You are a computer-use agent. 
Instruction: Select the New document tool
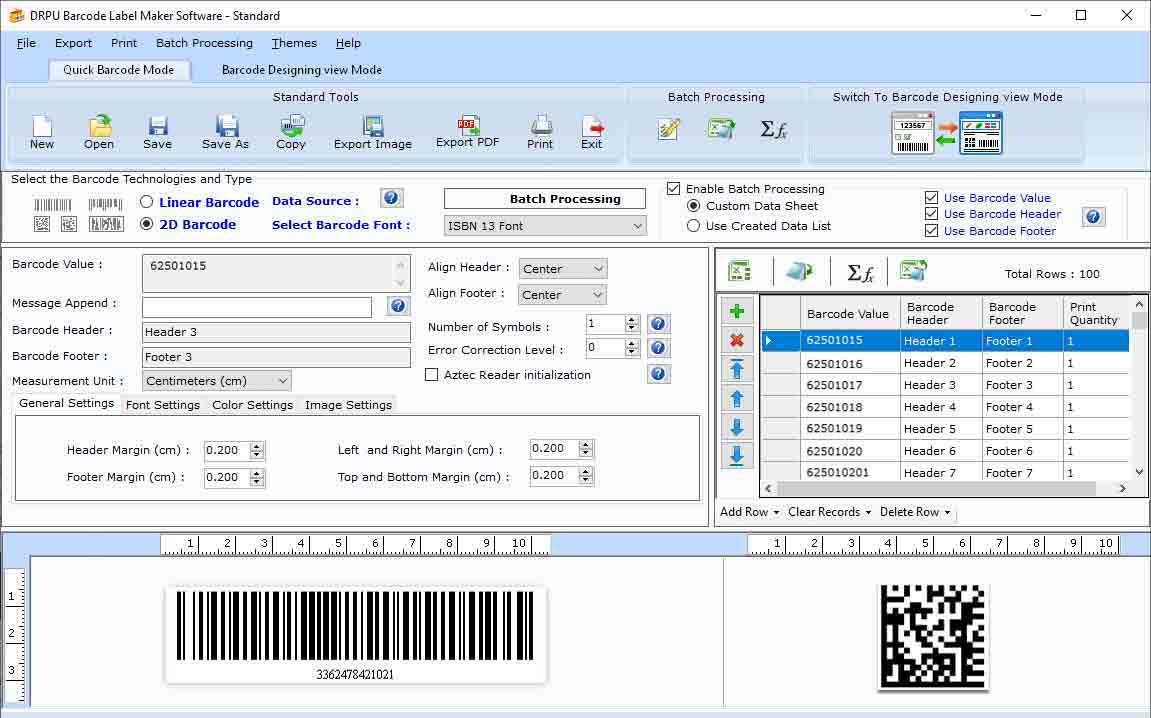tap(40, 130)
